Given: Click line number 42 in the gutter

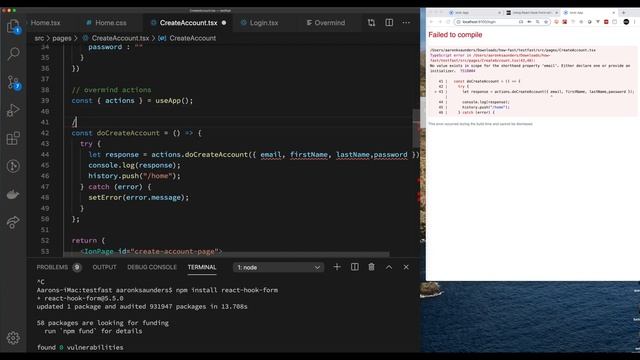Looking at the screenshot, I should 45,133.
